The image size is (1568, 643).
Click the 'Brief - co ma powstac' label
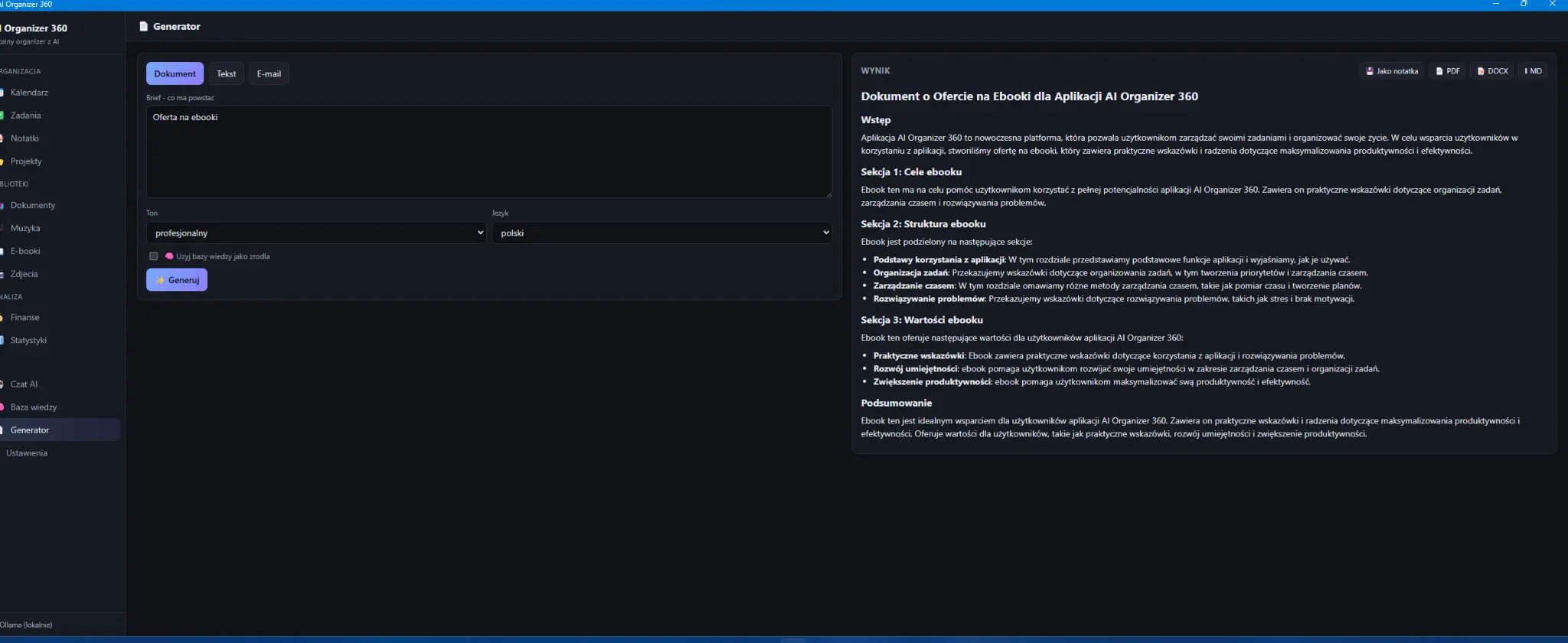180,98
